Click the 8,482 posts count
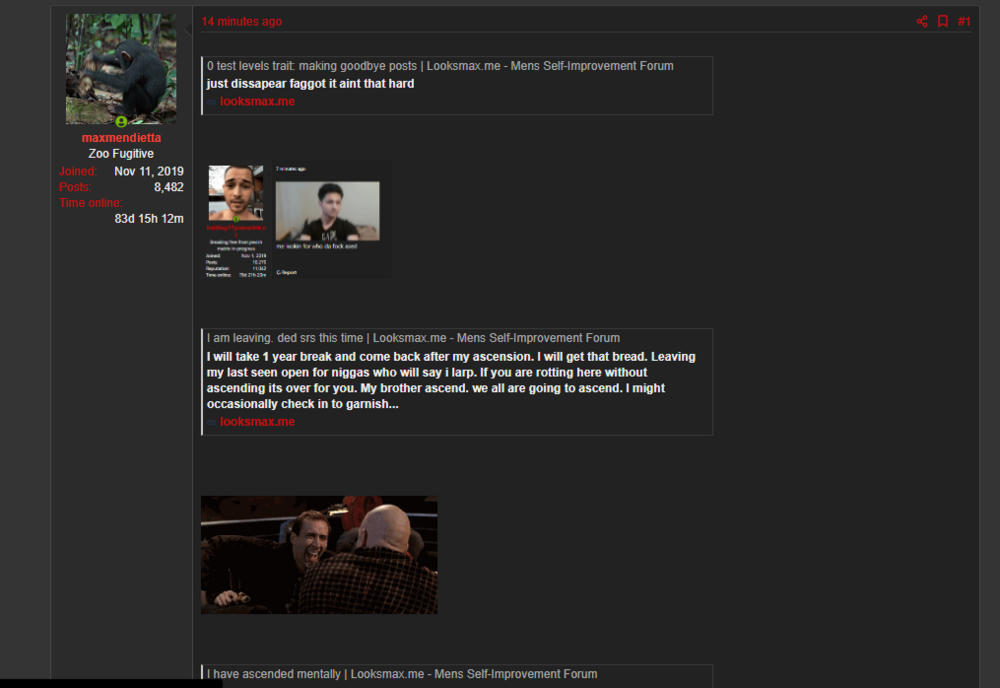The image size is (1000, 688). point(168,187)
